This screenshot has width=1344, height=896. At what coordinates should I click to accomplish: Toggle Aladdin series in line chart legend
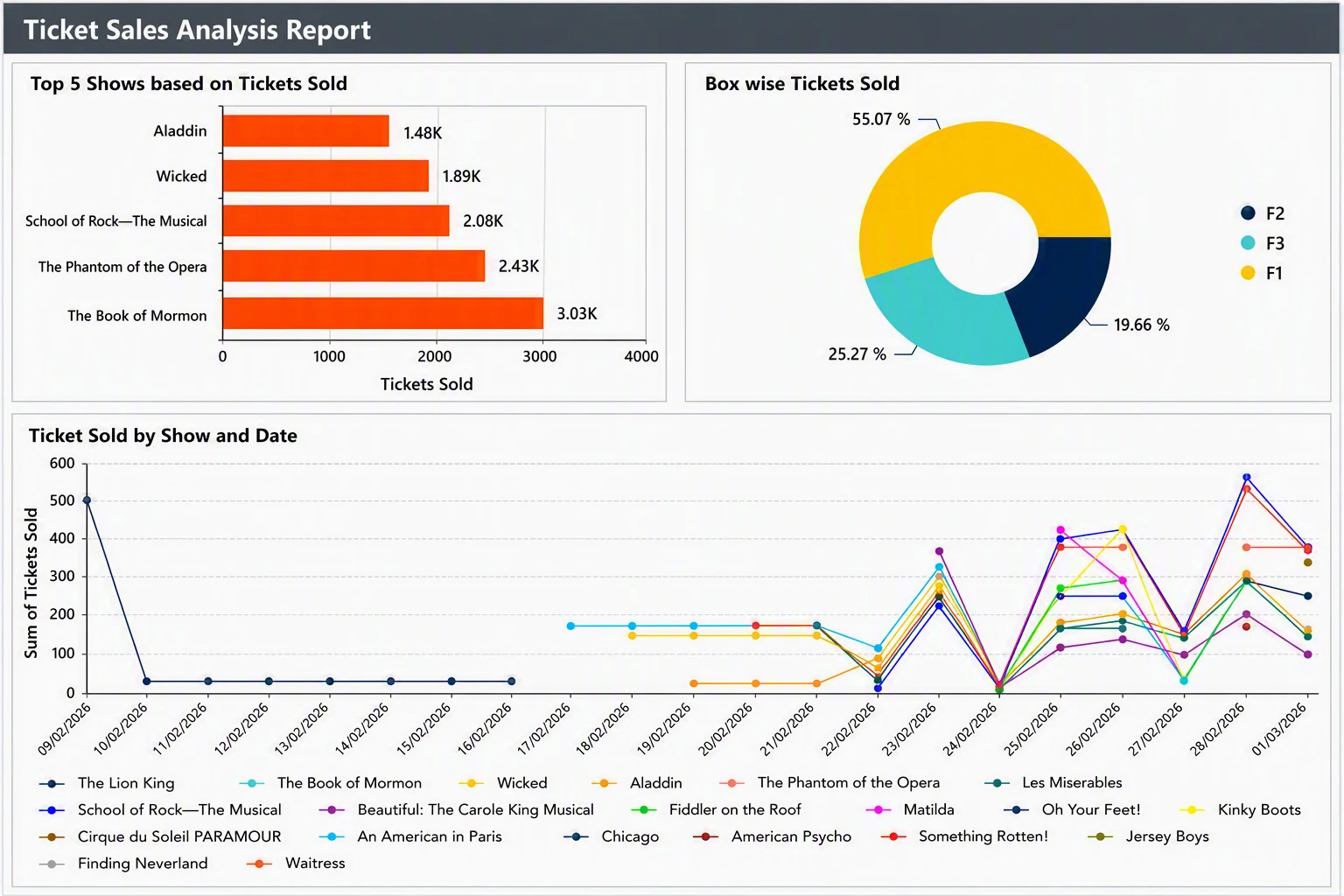point(637,783)
